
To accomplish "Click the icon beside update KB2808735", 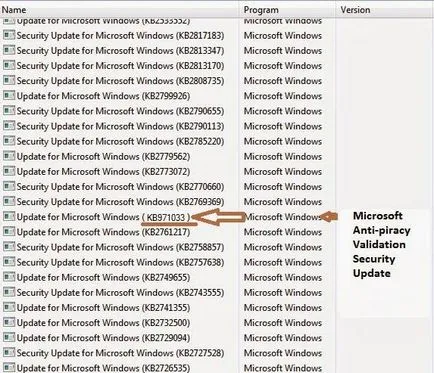I will coord(9,80).
